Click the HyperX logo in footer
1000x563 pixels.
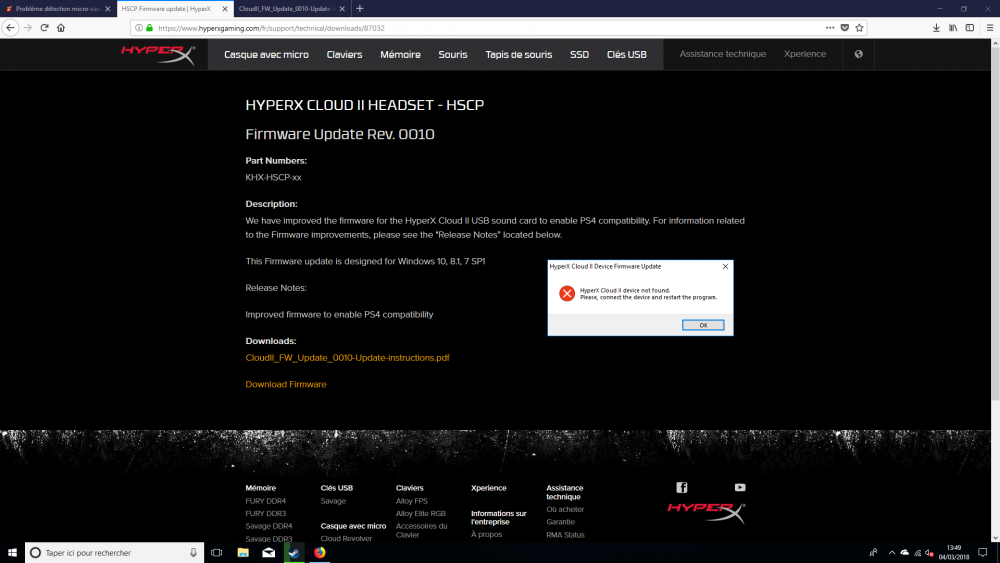pyautogui.click(x=706, y=513)
